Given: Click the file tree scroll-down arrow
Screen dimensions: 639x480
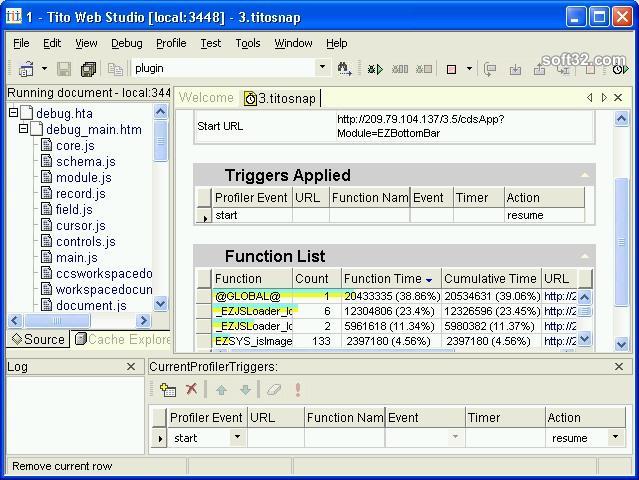Looking at the screenshot, I should 161,304.
